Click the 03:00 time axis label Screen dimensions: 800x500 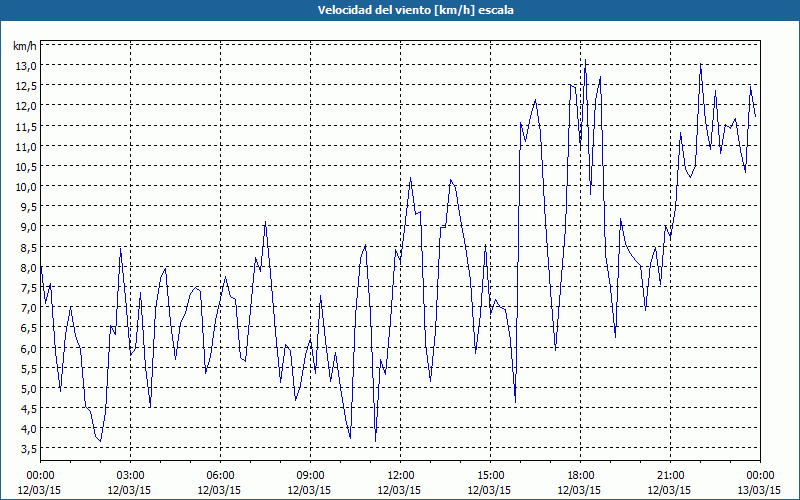click(x=130, y=476)
